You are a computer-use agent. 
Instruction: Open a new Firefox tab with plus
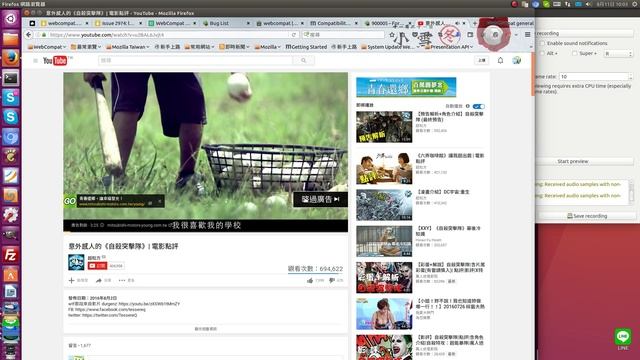474,23
